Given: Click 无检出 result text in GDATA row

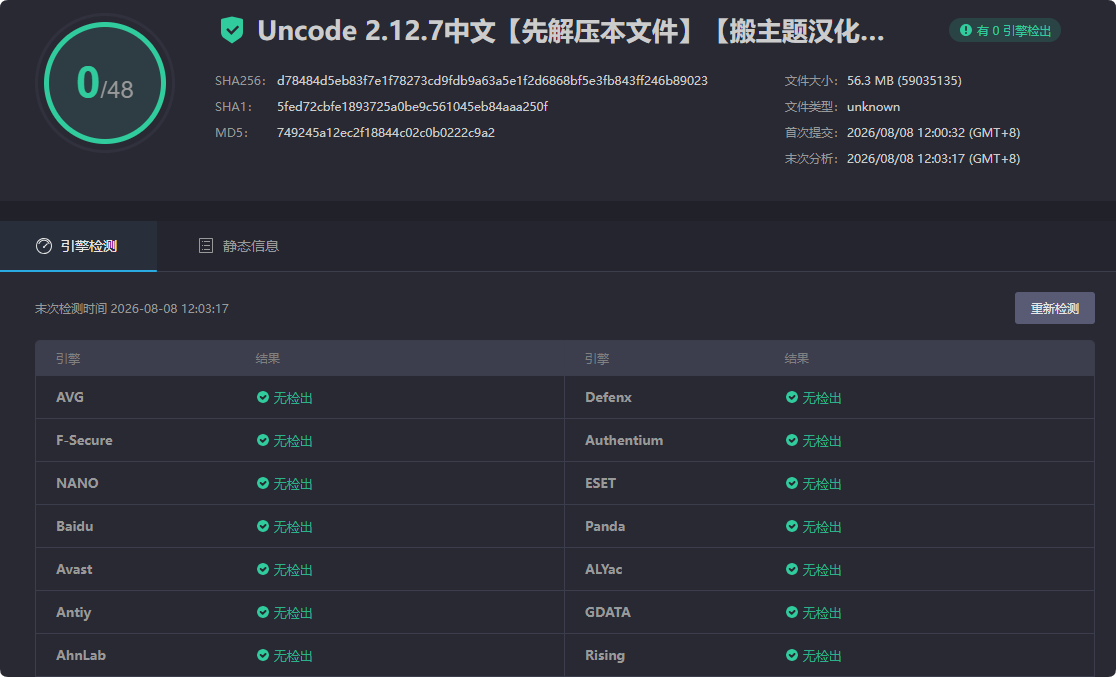Looking at the screenshot, I should point(822,613).
